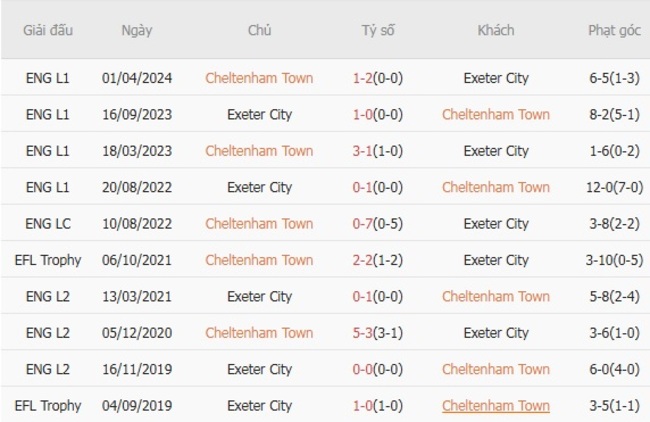Select the date 18/03/2023
This screenshot has height=422, width=650.
(137, 151)
